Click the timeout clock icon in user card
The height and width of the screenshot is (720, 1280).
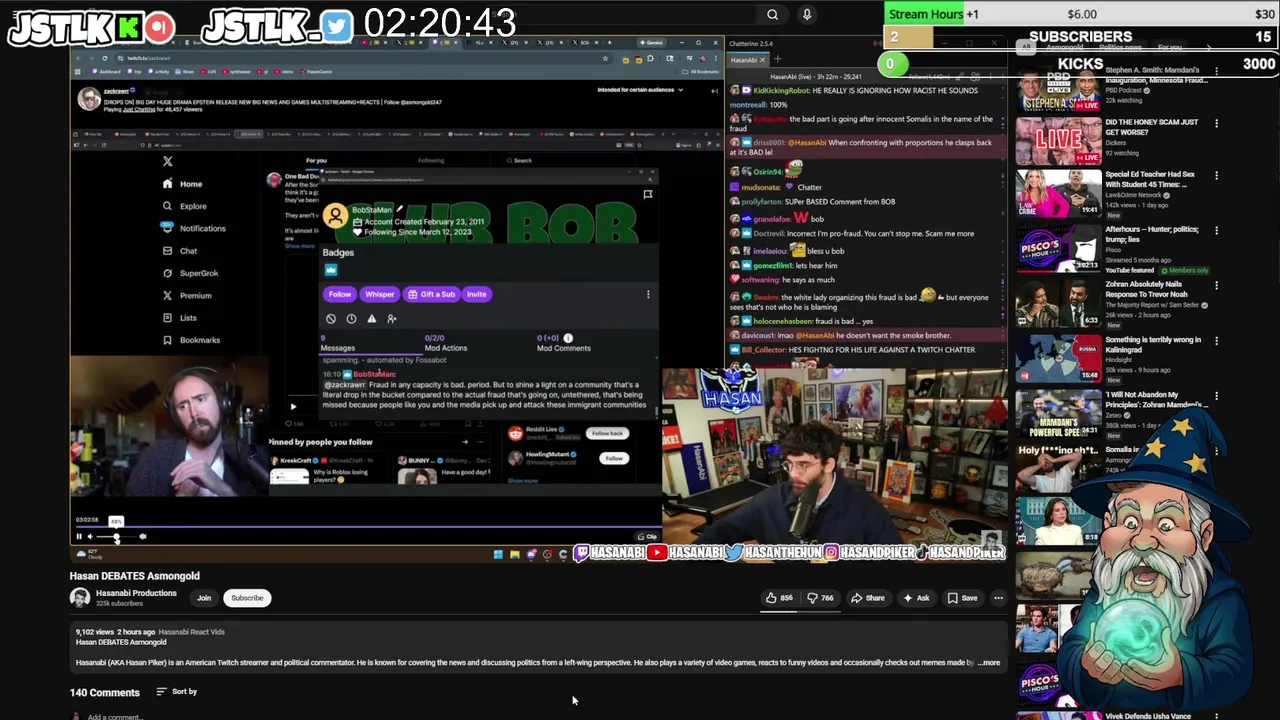tap(351, 319)
